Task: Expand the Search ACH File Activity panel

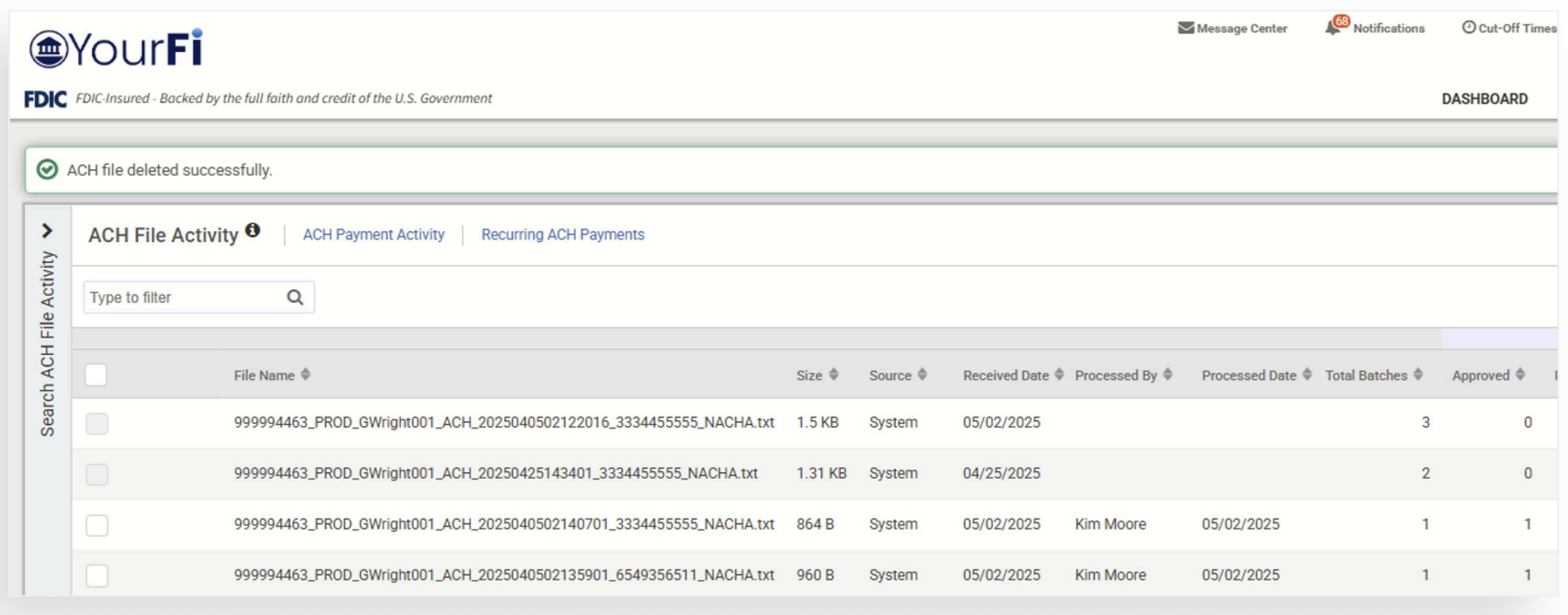Action: pyautogui.click(x=47, y=231)
